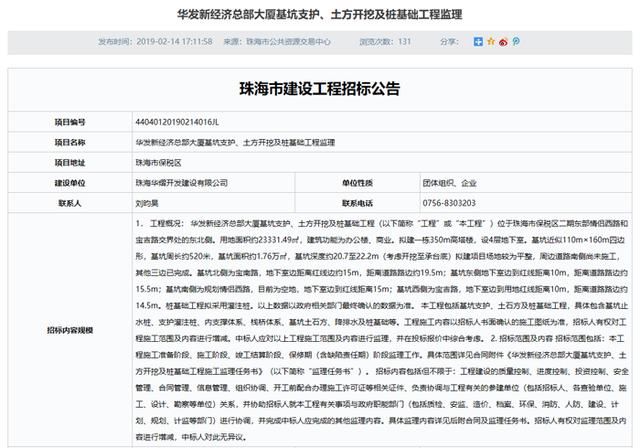This screenshot has height=448, width=640.
Task: Click source 珠海市公共资源交易中心
Action: pos(288,42)
